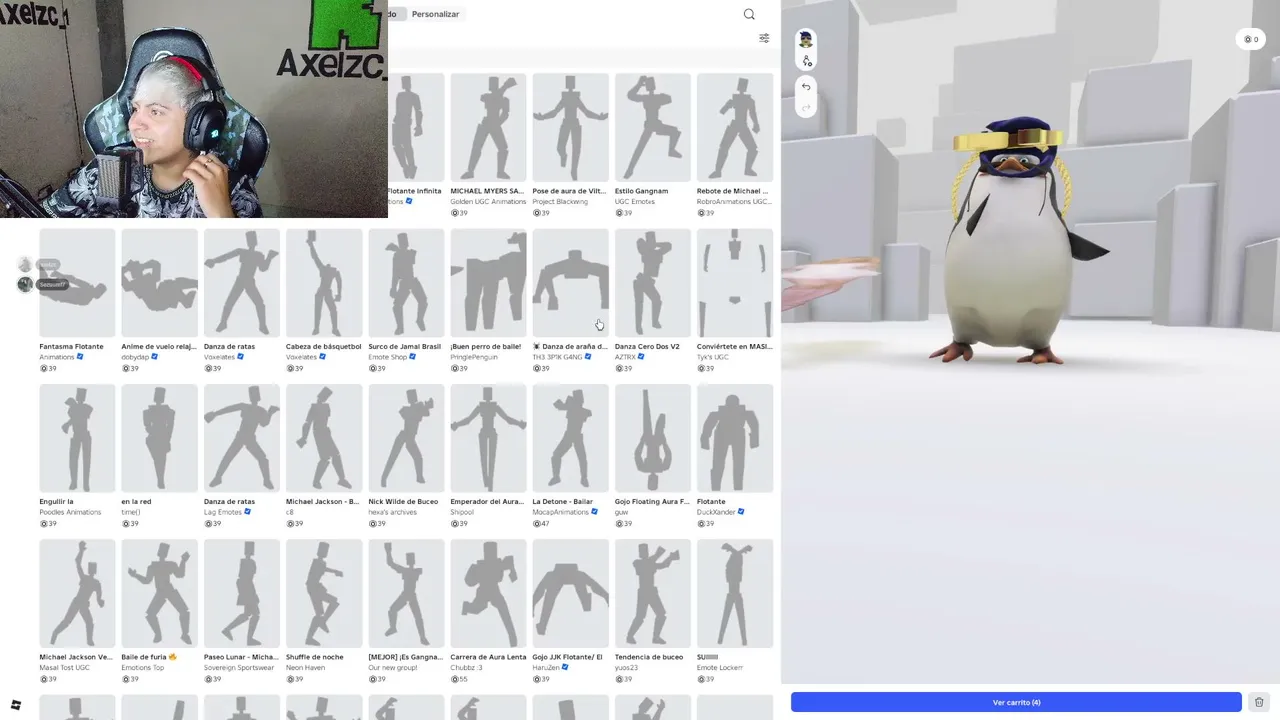The height and width of the screenshot is (720, 1280).
Task: Select the Baile de furia emote thumbnail
Action: [x=159, y=594]
